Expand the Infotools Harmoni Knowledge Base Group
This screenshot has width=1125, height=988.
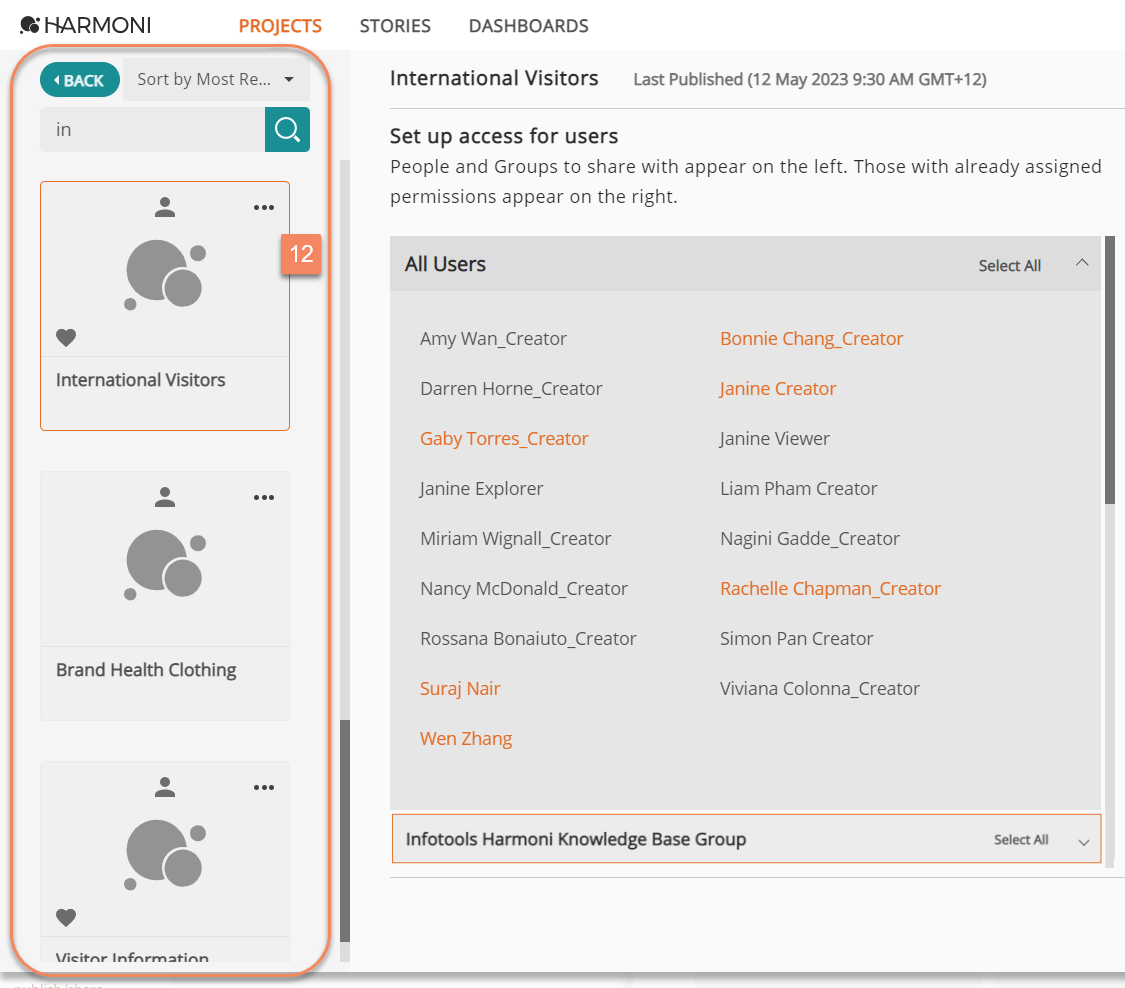point(1083,842)
